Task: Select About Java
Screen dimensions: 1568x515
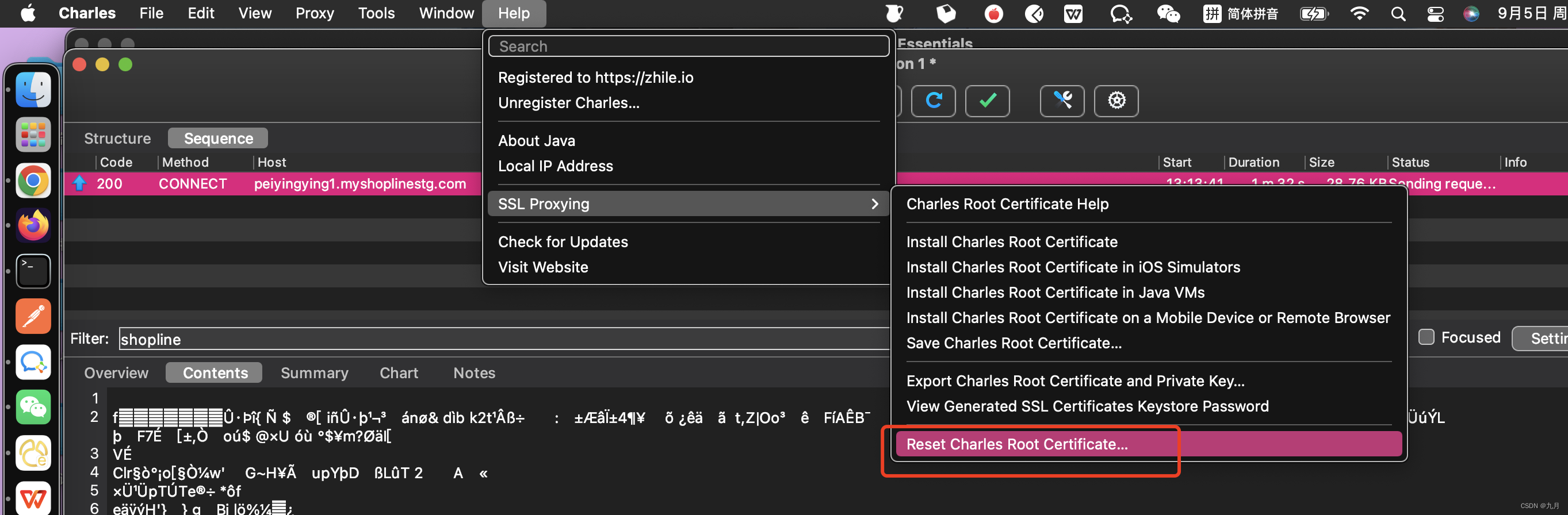Action: tap(689, 140)
